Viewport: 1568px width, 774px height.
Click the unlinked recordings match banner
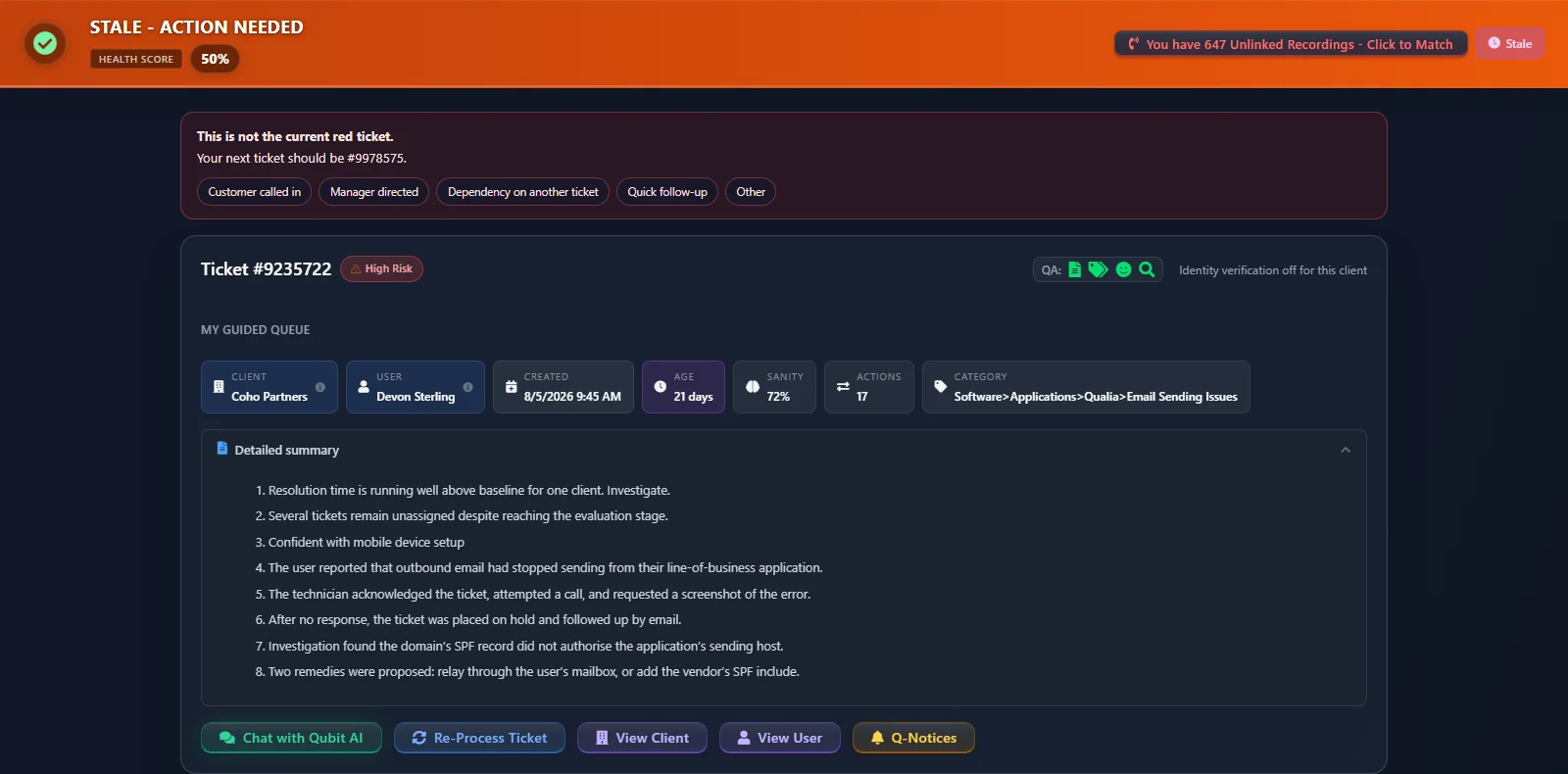coord(1291,44)
